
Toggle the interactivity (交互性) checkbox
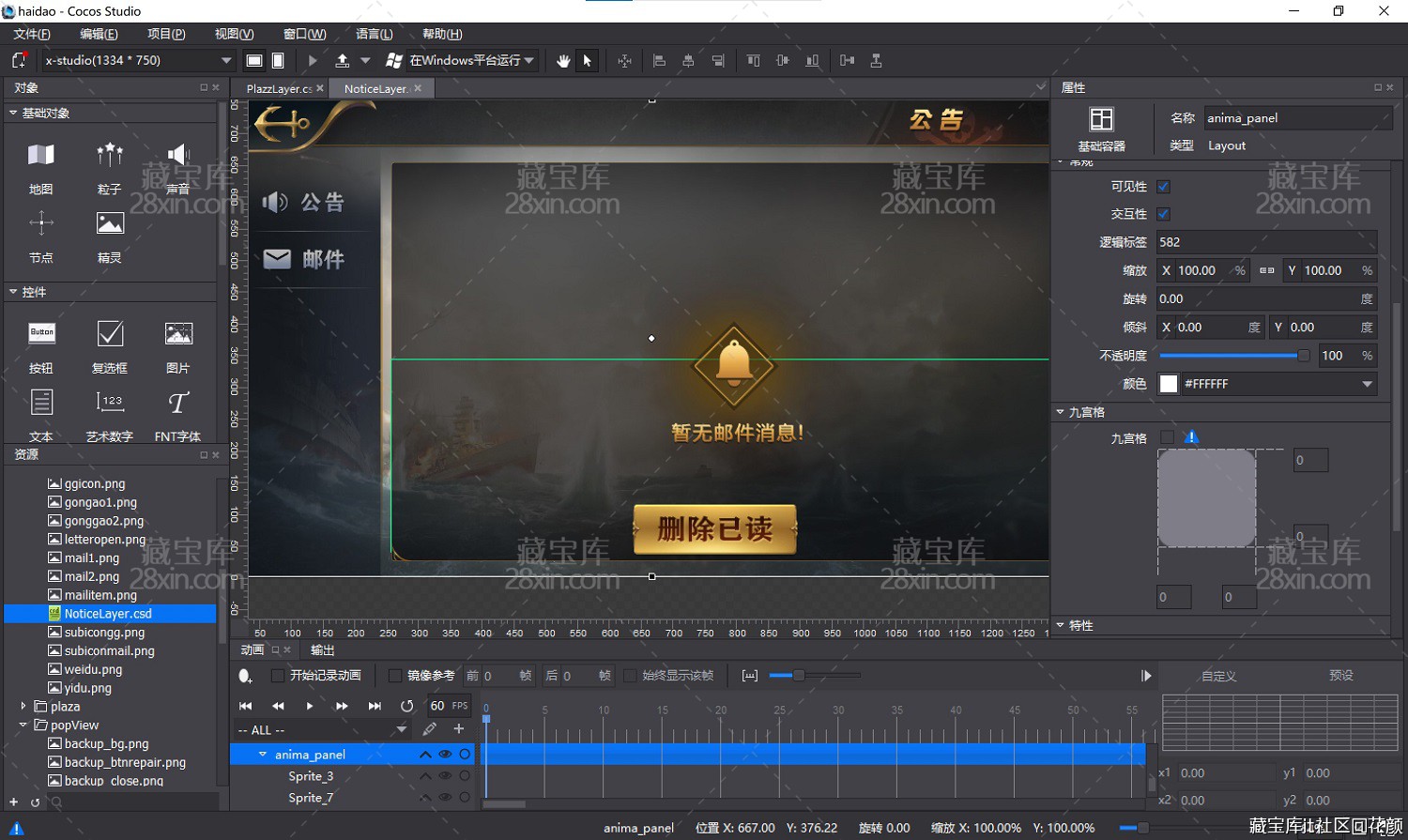[1164, 214]
